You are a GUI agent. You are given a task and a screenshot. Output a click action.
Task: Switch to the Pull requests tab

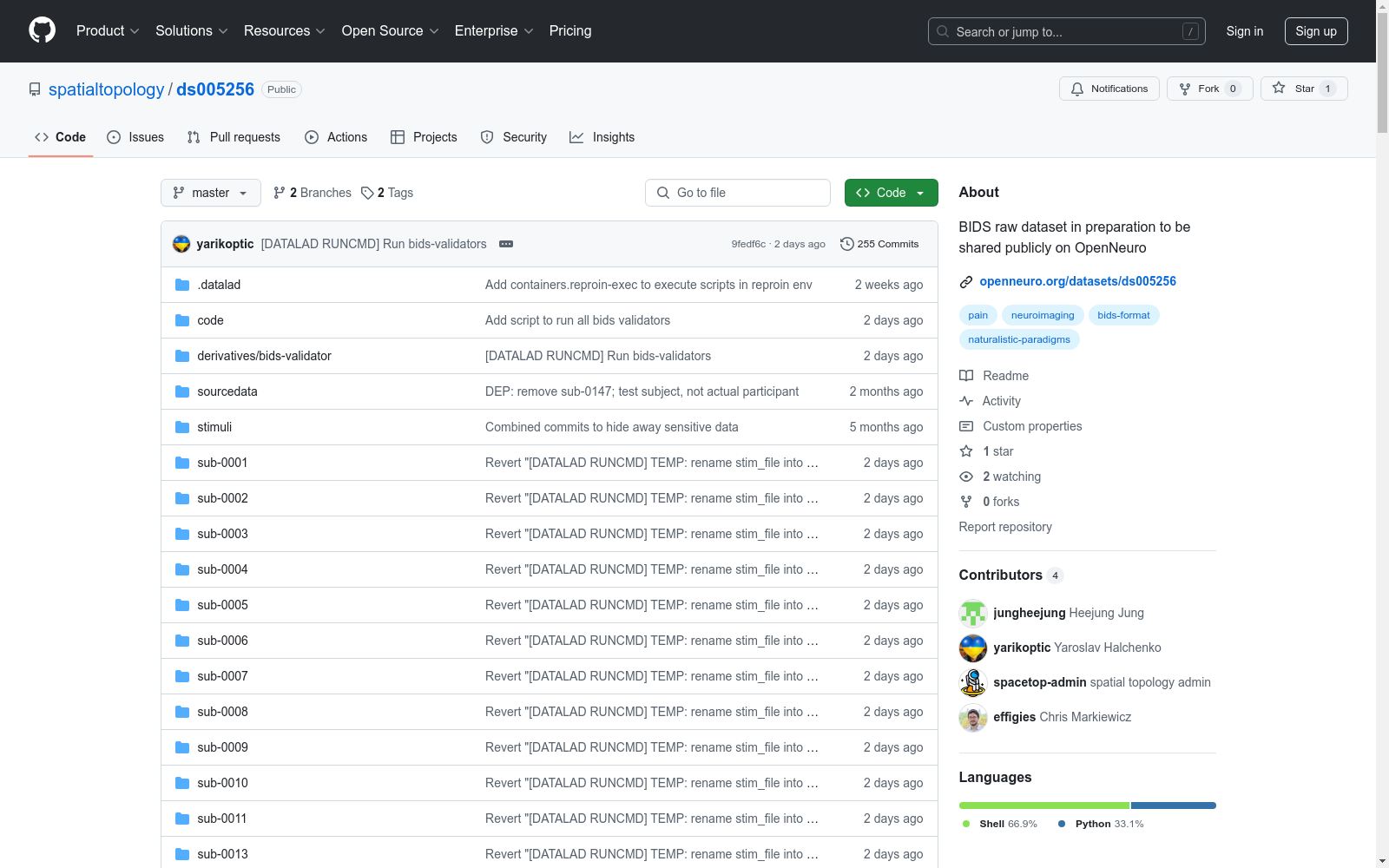click(x=234, y=137)
